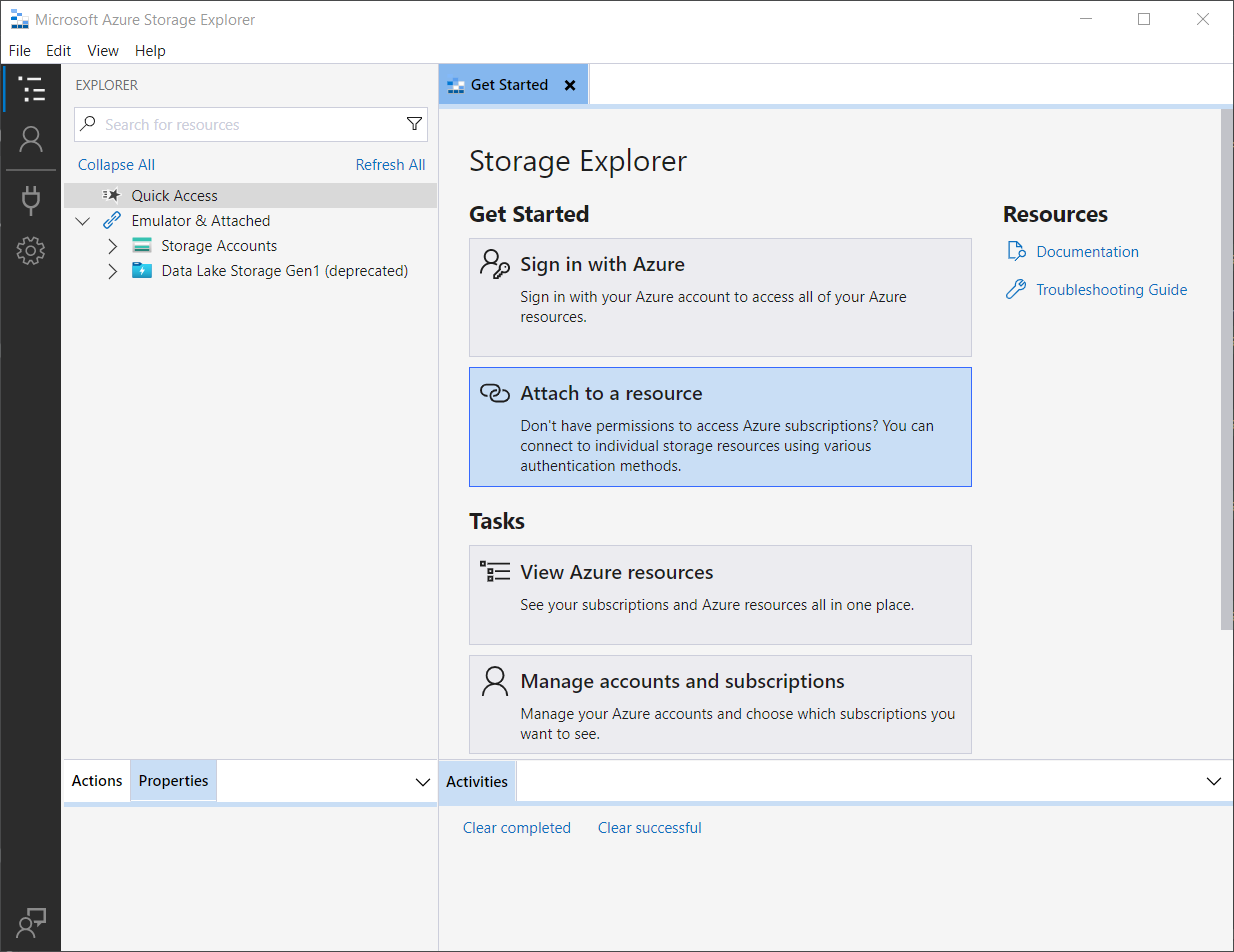Select Data Lake Storage Gen1 (deprecated) row
This screenshot has height=952, width=1234.
click(250, 270)
